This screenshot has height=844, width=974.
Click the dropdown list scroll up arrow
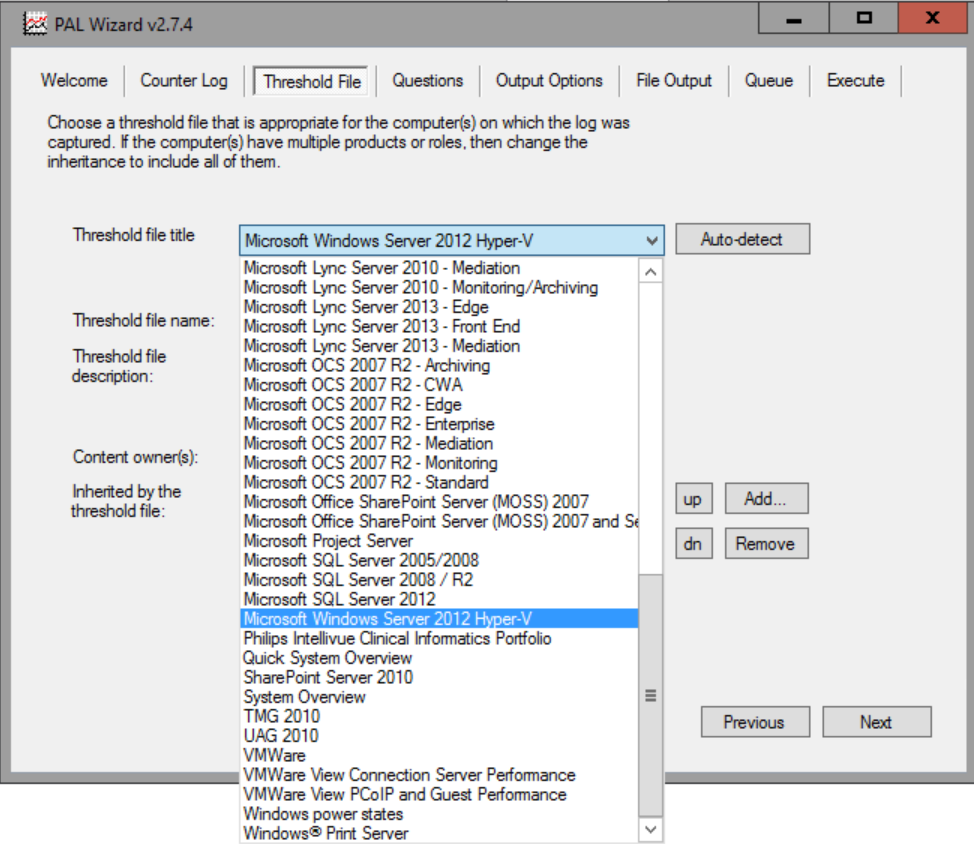[651, 271]
